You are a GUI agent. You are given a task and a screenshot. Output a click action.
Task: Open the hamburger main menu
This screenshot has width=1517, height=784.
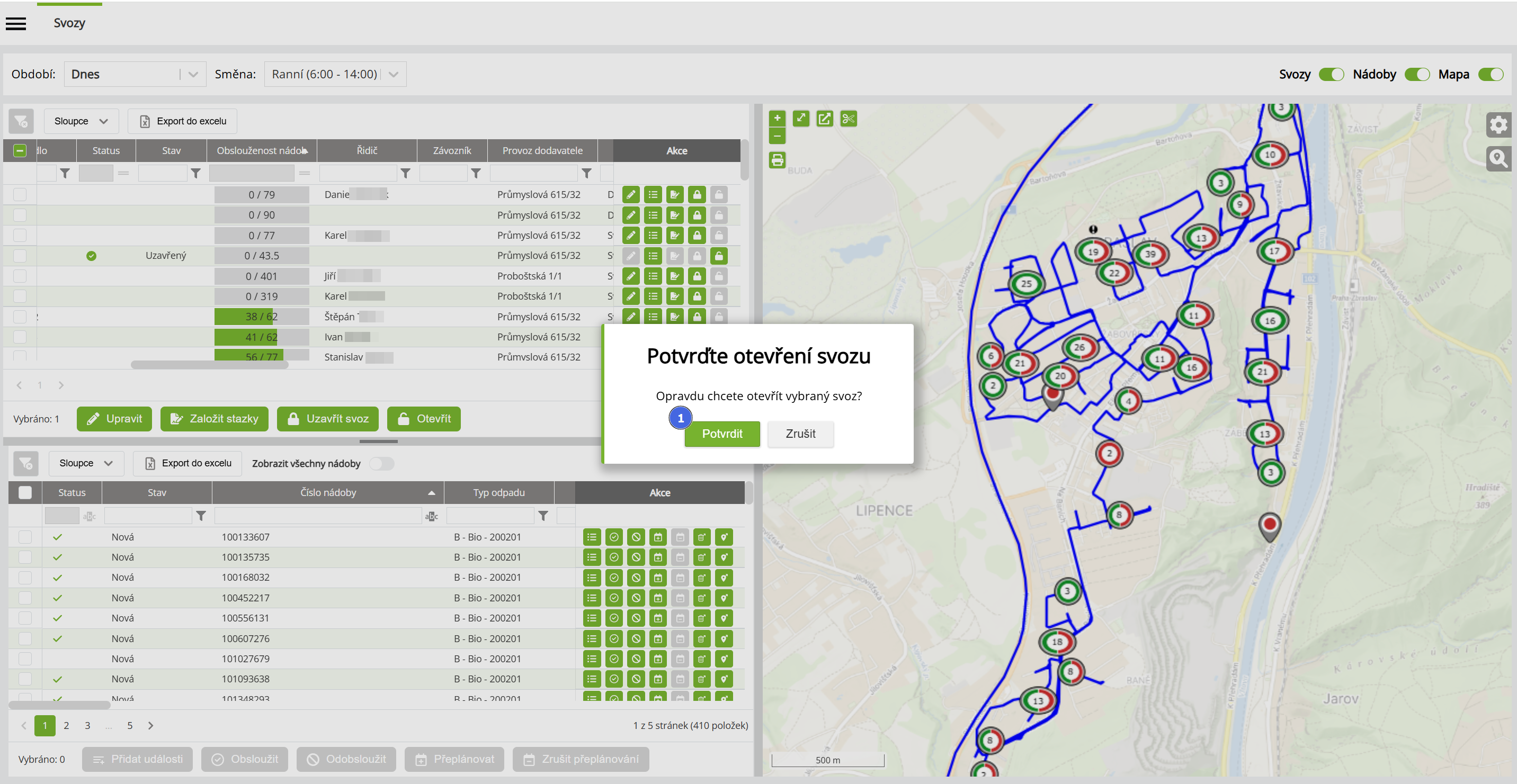click(16, 23)
